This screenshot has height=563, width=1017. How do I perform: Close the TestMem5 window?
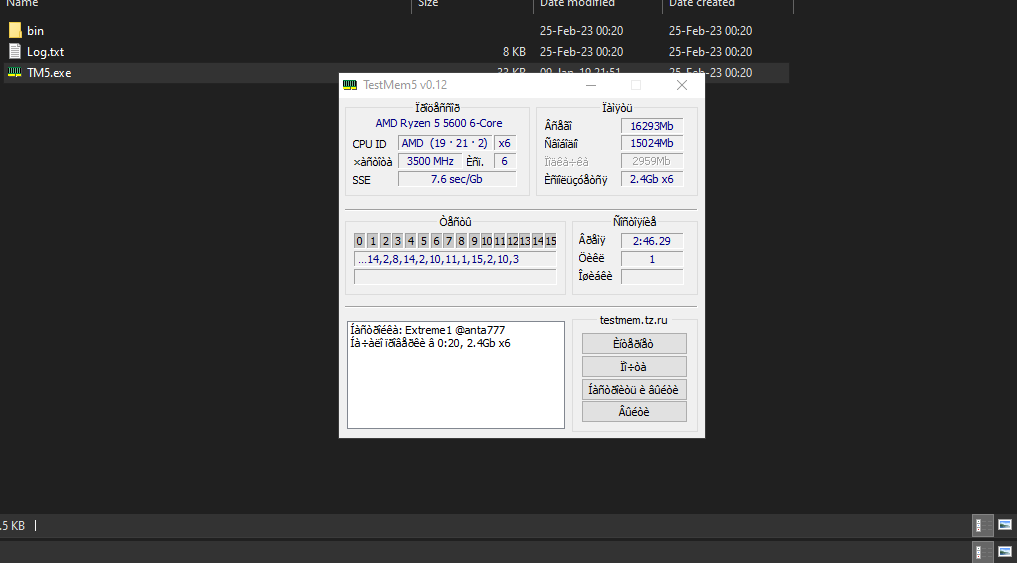point(682,85)
